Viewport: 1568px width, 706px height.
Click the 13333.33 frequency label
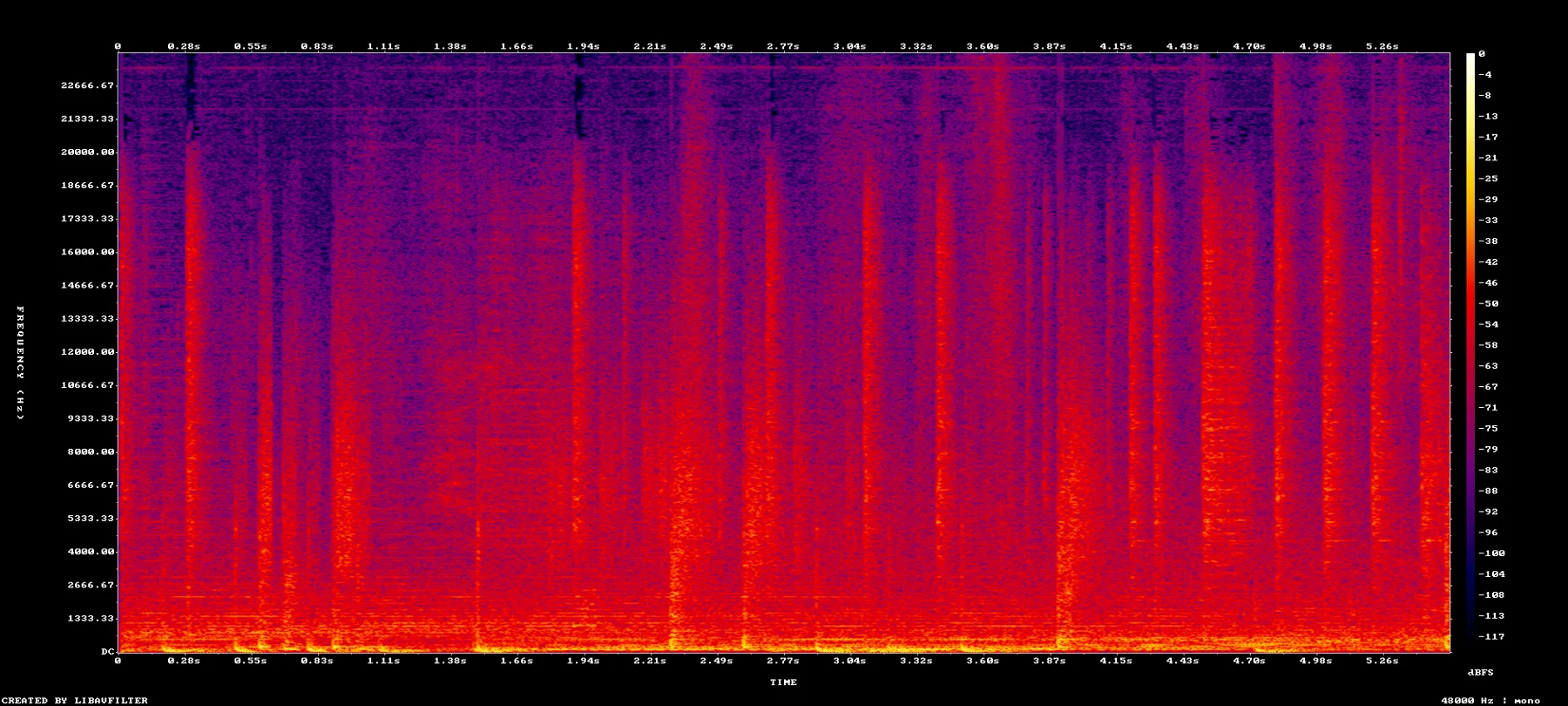tap(87, 319)
